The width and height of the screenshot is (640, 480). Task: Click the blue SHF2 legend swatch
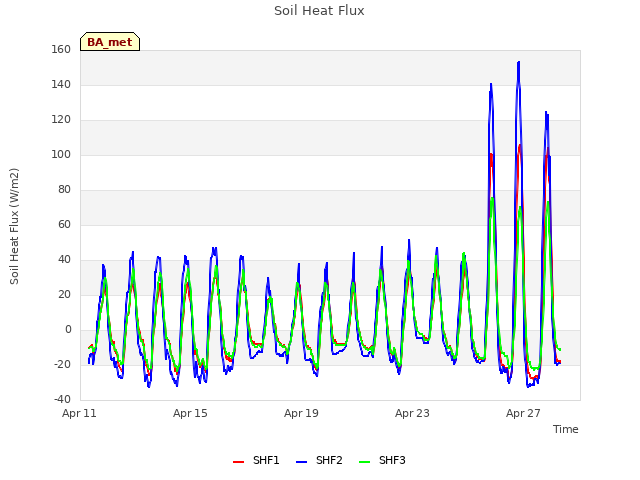[x=301, y=462]
